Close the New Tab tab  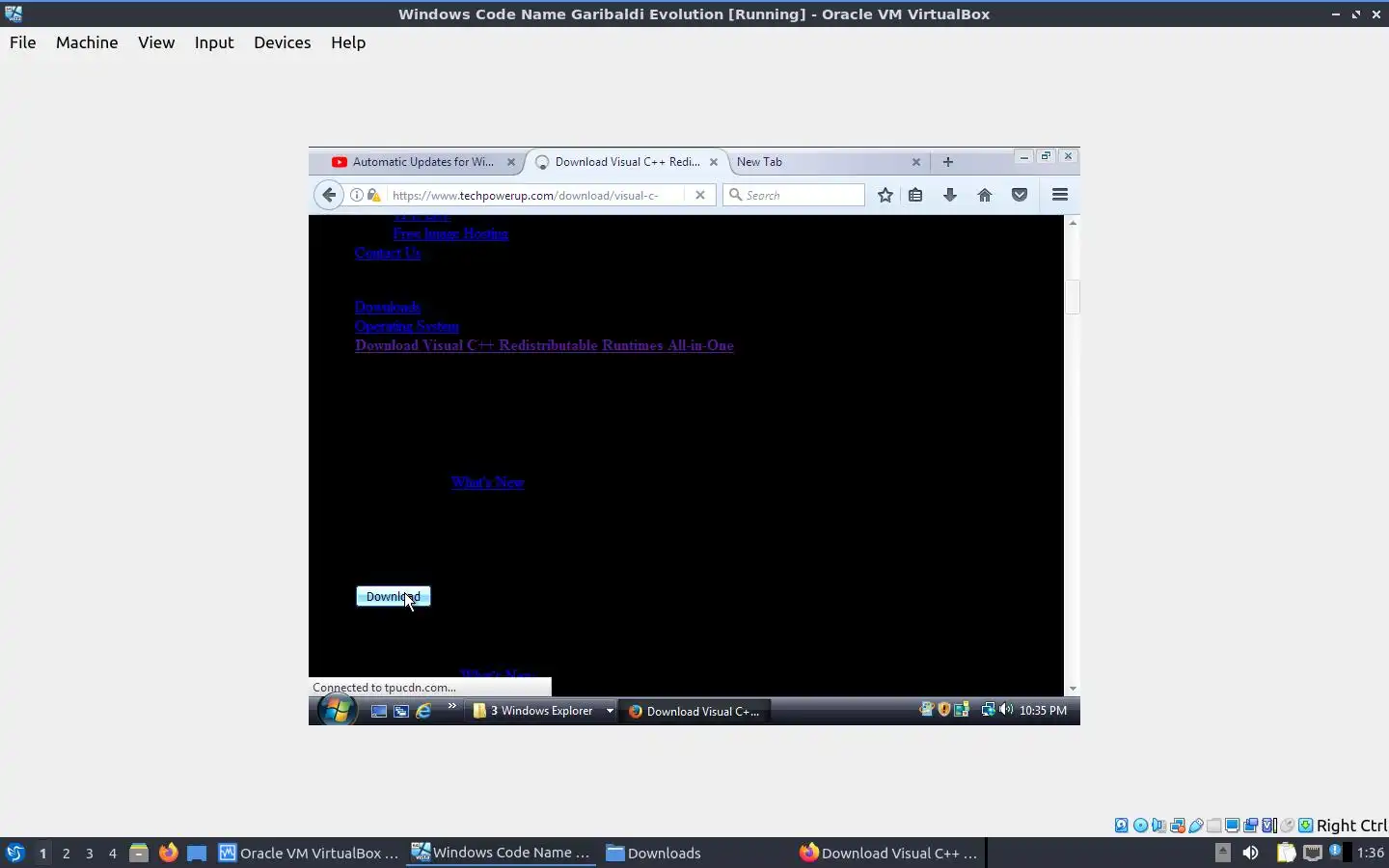tap(916, 162)
